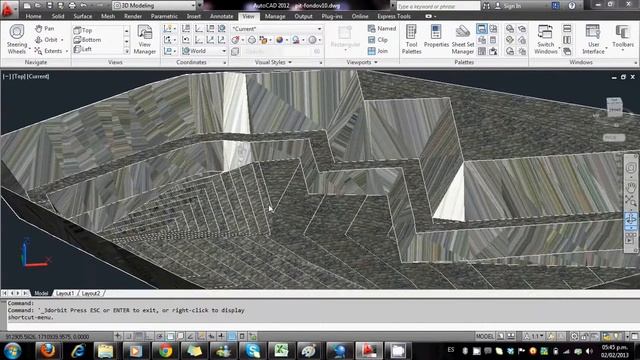Screen dimensions: 640x360
Task: Show the Properties palette
Action: (436, 37)
